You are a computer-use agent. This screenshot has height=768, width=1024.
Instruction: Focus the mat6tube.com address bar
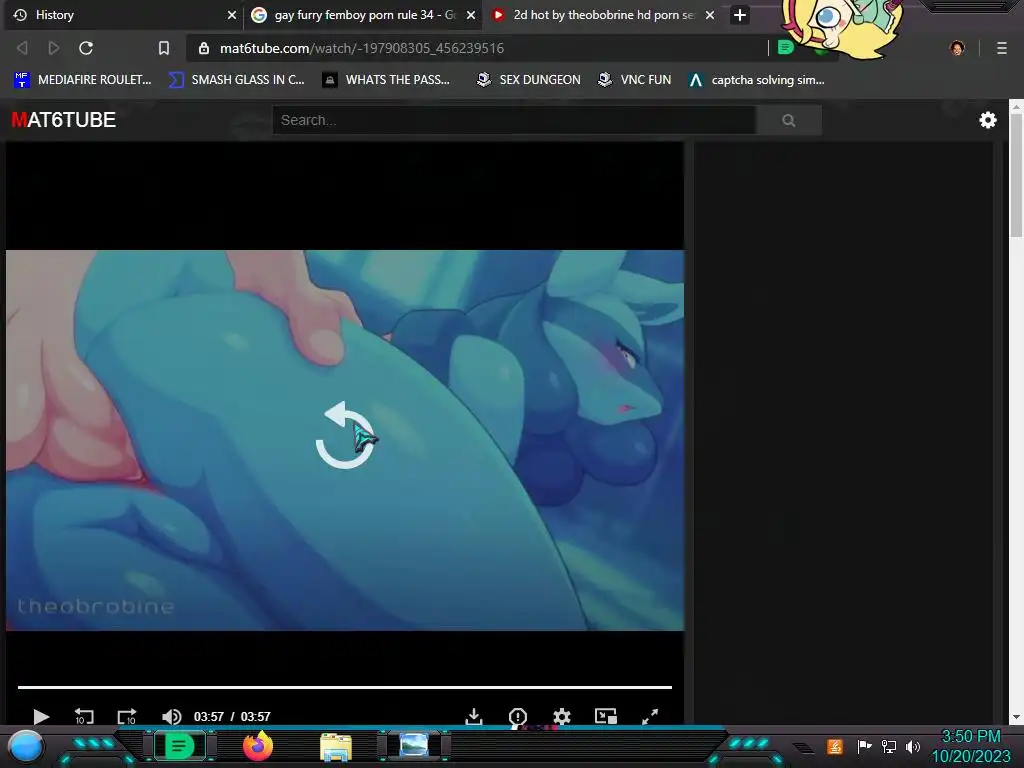click(477, 48)
